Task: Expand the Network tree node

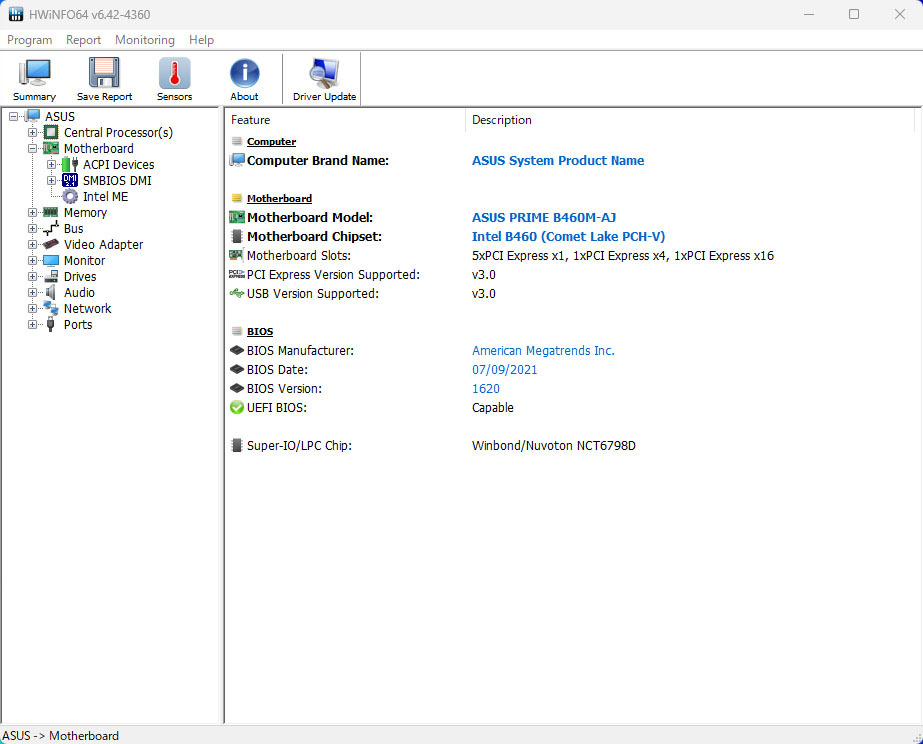Action: pos(32,308)
